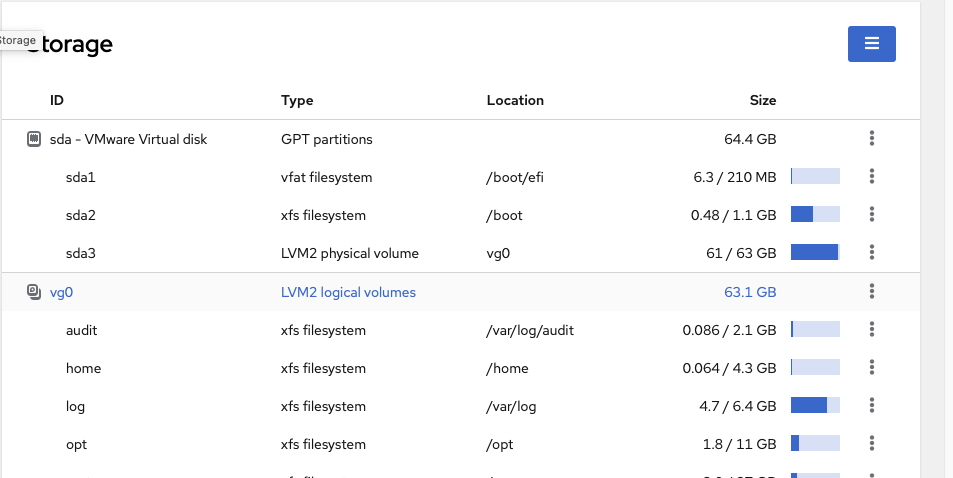Click the log volume usage bar
This screenshot has height=478, width=953.
tap(814, 406)
